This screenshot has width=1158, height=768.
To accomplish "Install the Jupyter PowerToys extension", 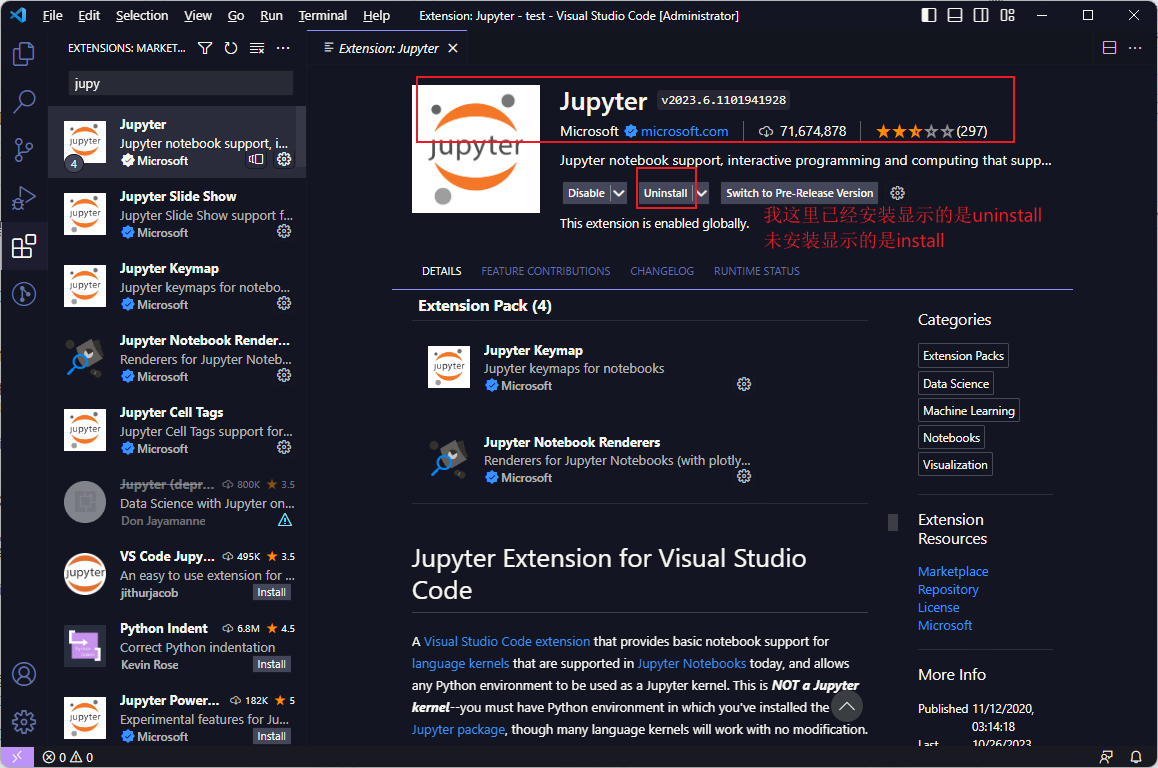I will pyautogui.click(x=272, y=736).
